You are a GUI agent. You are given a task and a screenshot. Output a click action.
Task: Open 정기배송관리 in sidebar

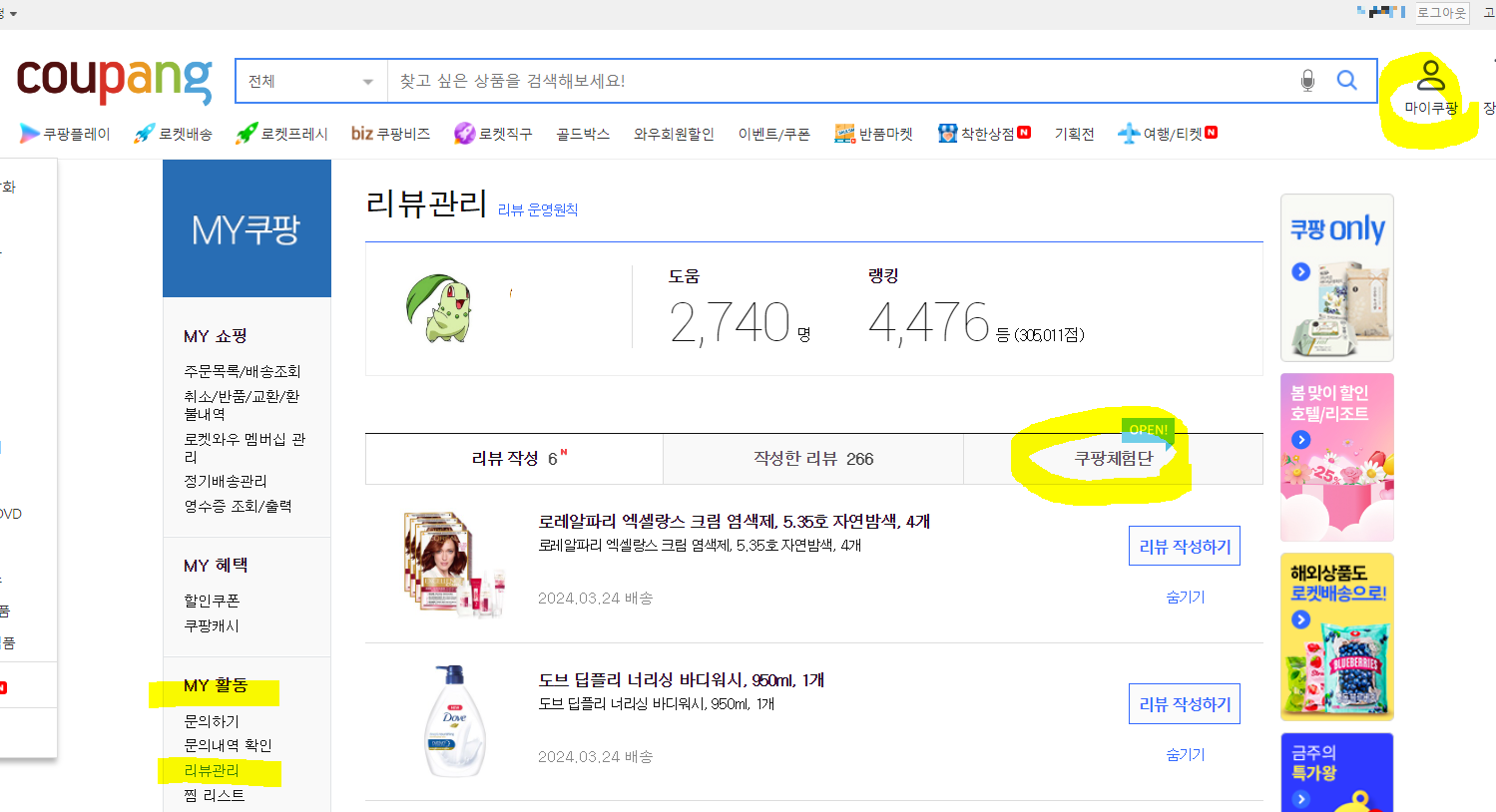click(x=226, y=482)
